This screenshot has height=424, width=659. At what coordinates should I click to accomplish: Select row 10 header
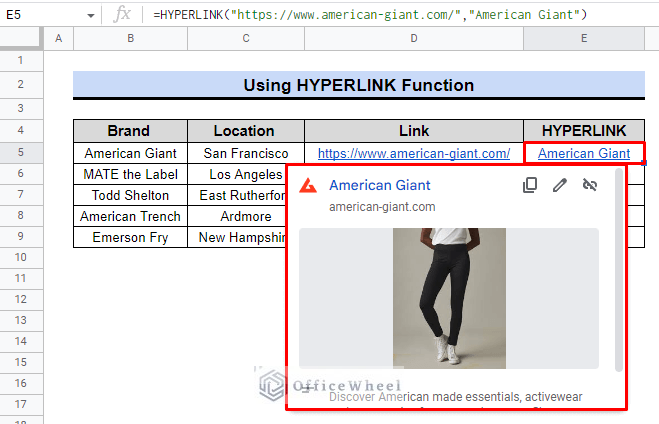pos(21,258)
